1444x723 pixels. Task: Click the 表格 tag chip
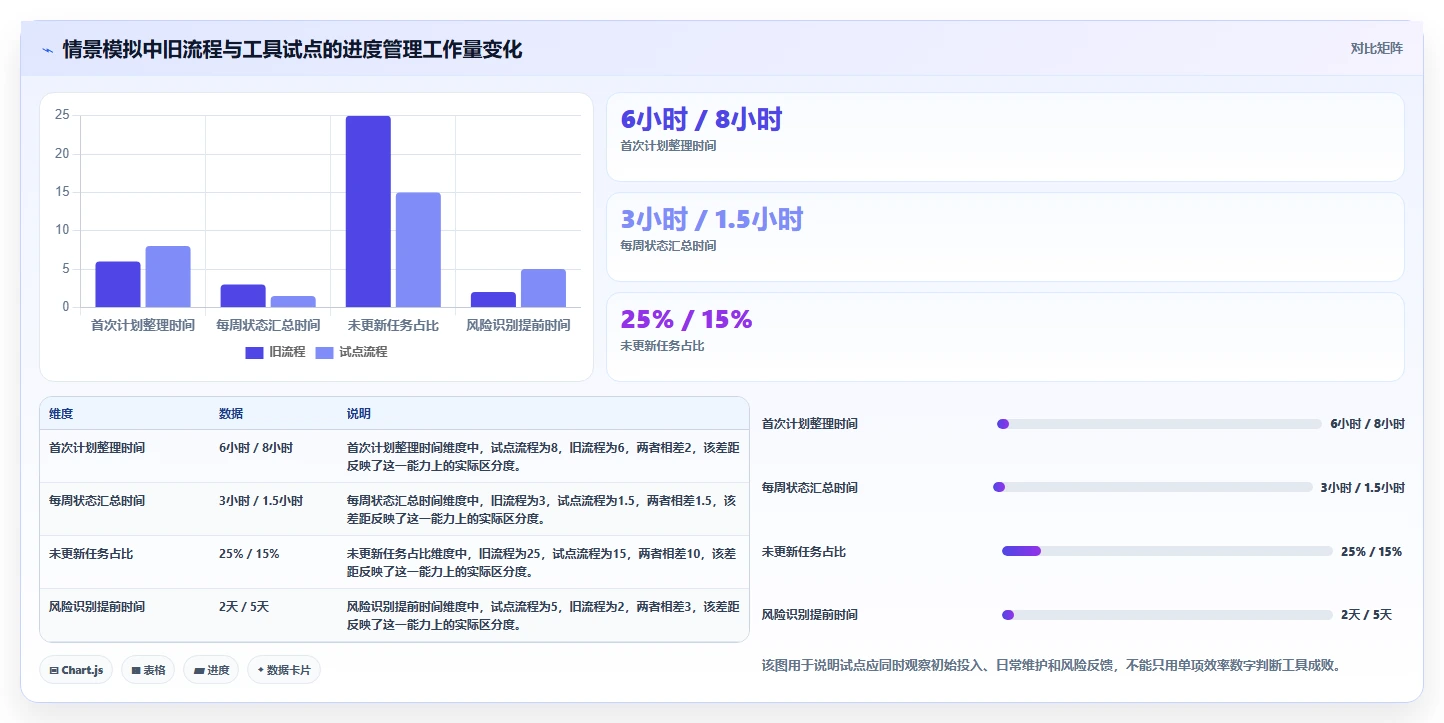pyautogui.click(x=148, y=670)
